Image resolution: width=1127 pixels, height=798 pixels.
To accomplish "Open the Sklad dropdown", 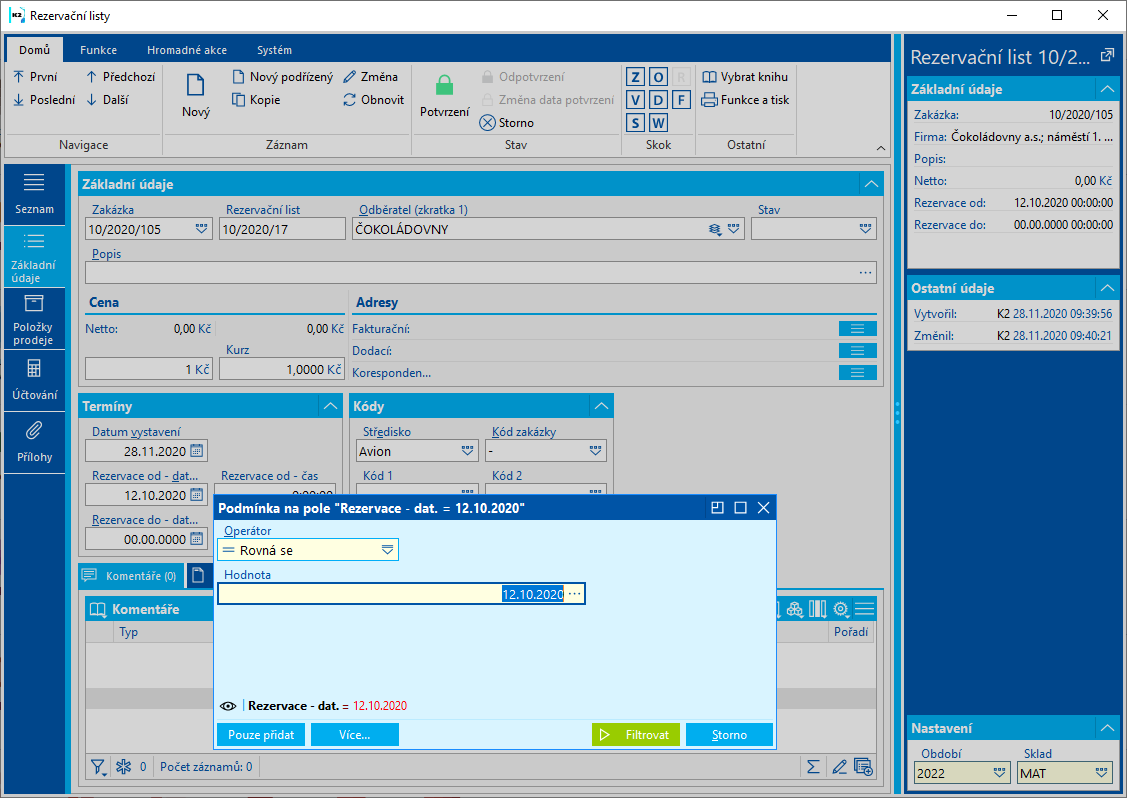I will click(1102, 773).
